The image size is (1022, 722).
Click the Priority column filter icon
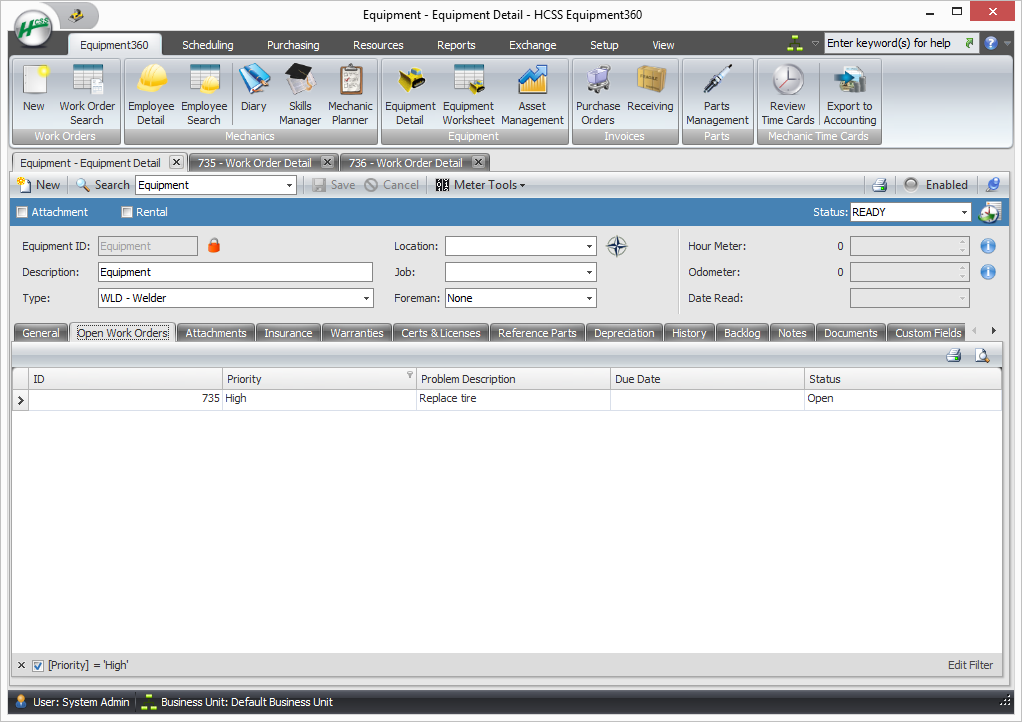click(x=409, y=374)
